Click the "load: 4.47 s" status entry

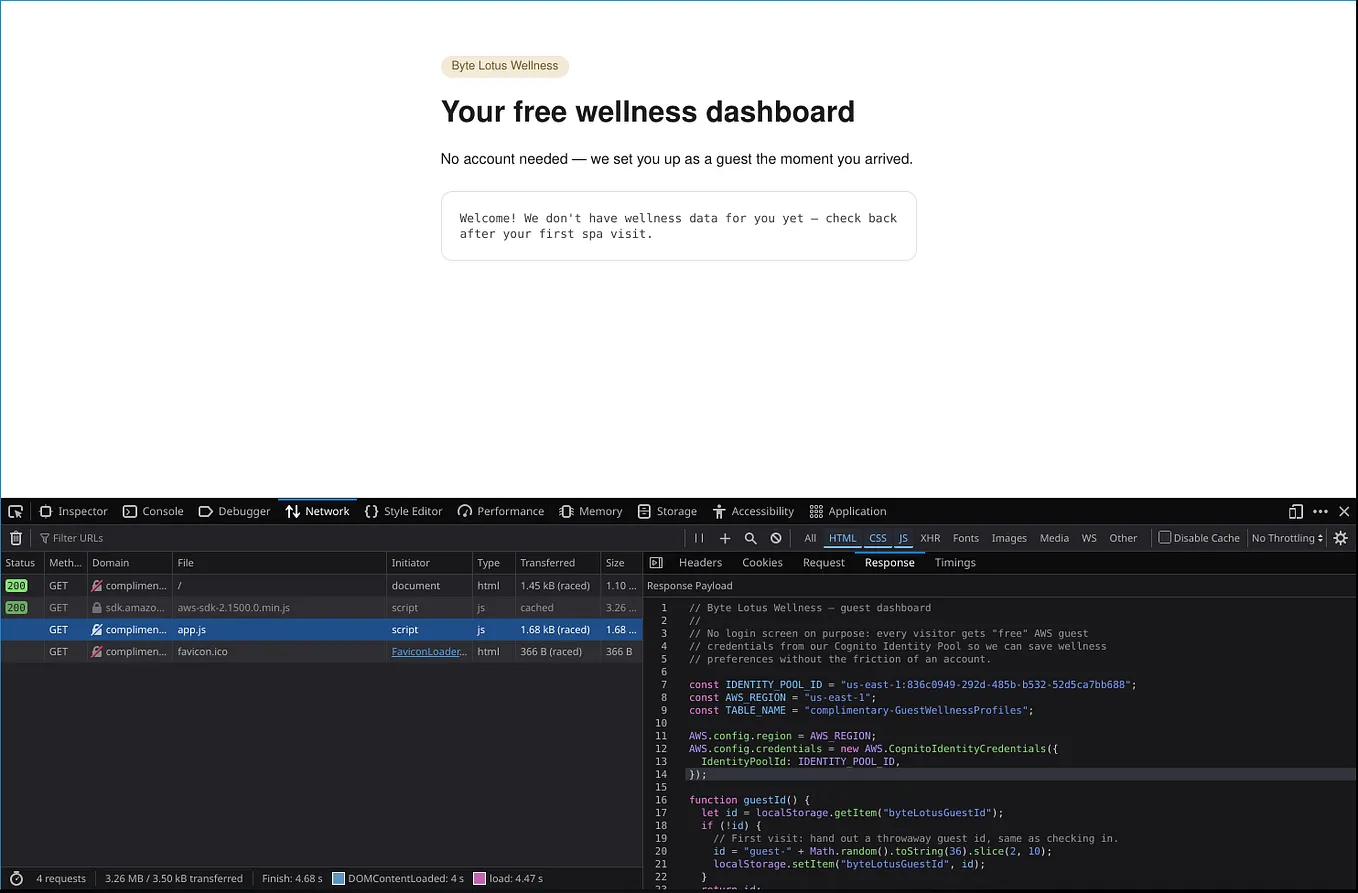[508, 878]
